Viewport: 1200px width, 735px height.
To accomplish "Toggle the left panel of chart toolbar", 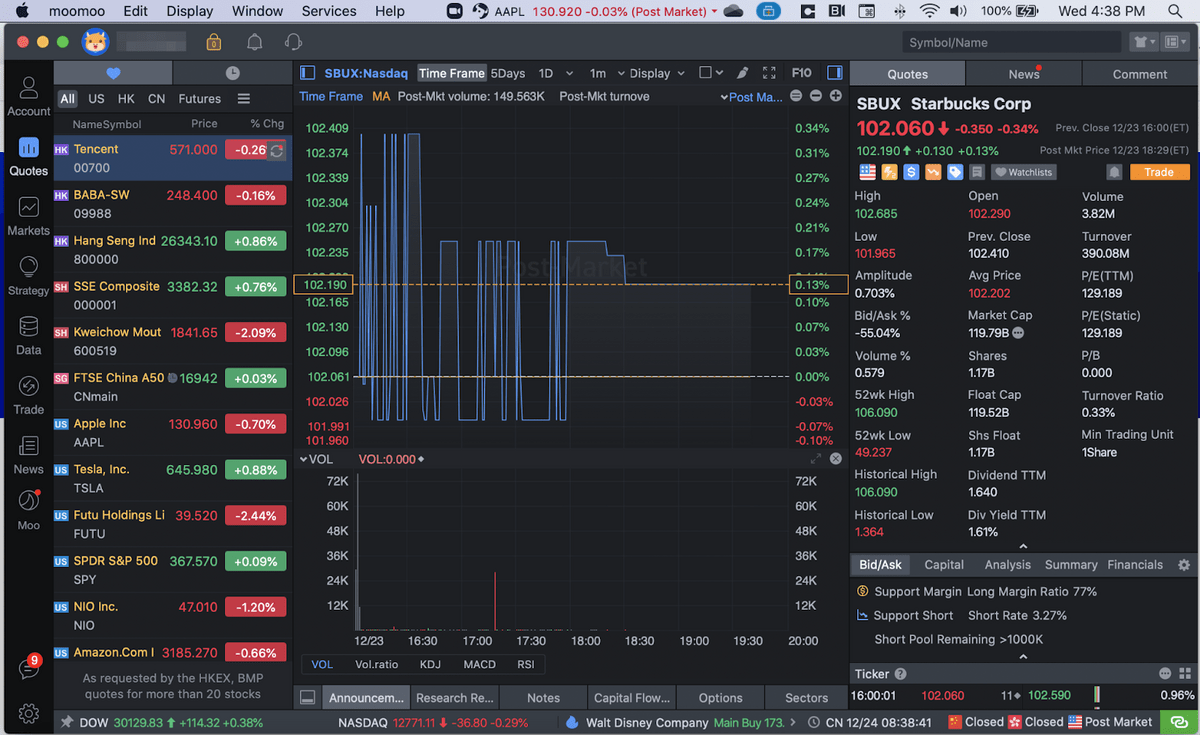I will (x=308, y=73).
